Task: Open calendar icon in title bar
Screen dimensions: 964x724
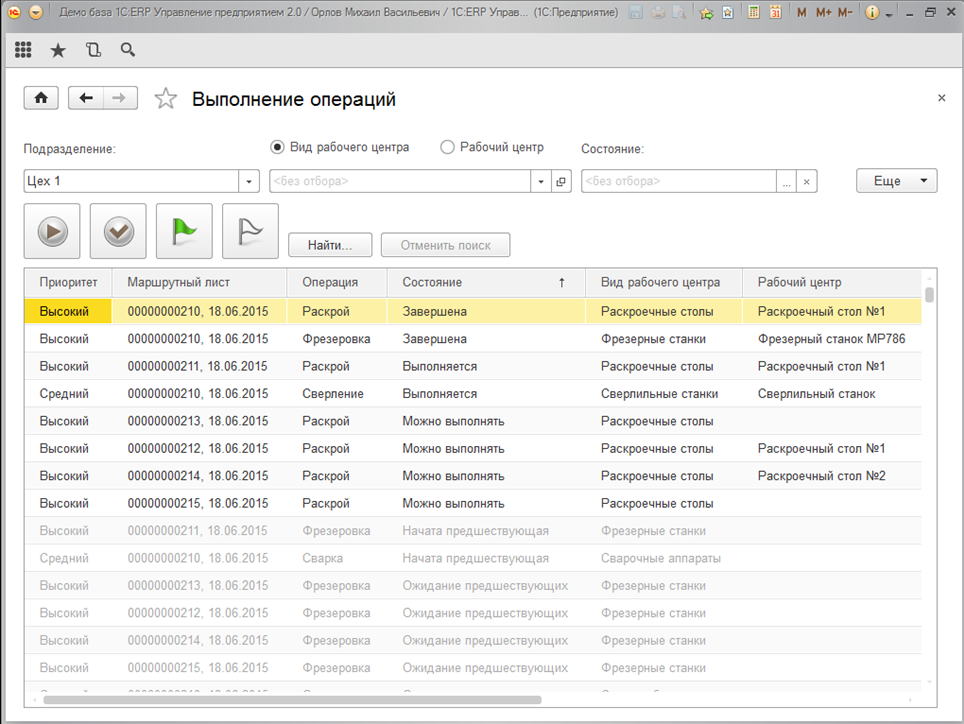Action: tap(775, 12)
